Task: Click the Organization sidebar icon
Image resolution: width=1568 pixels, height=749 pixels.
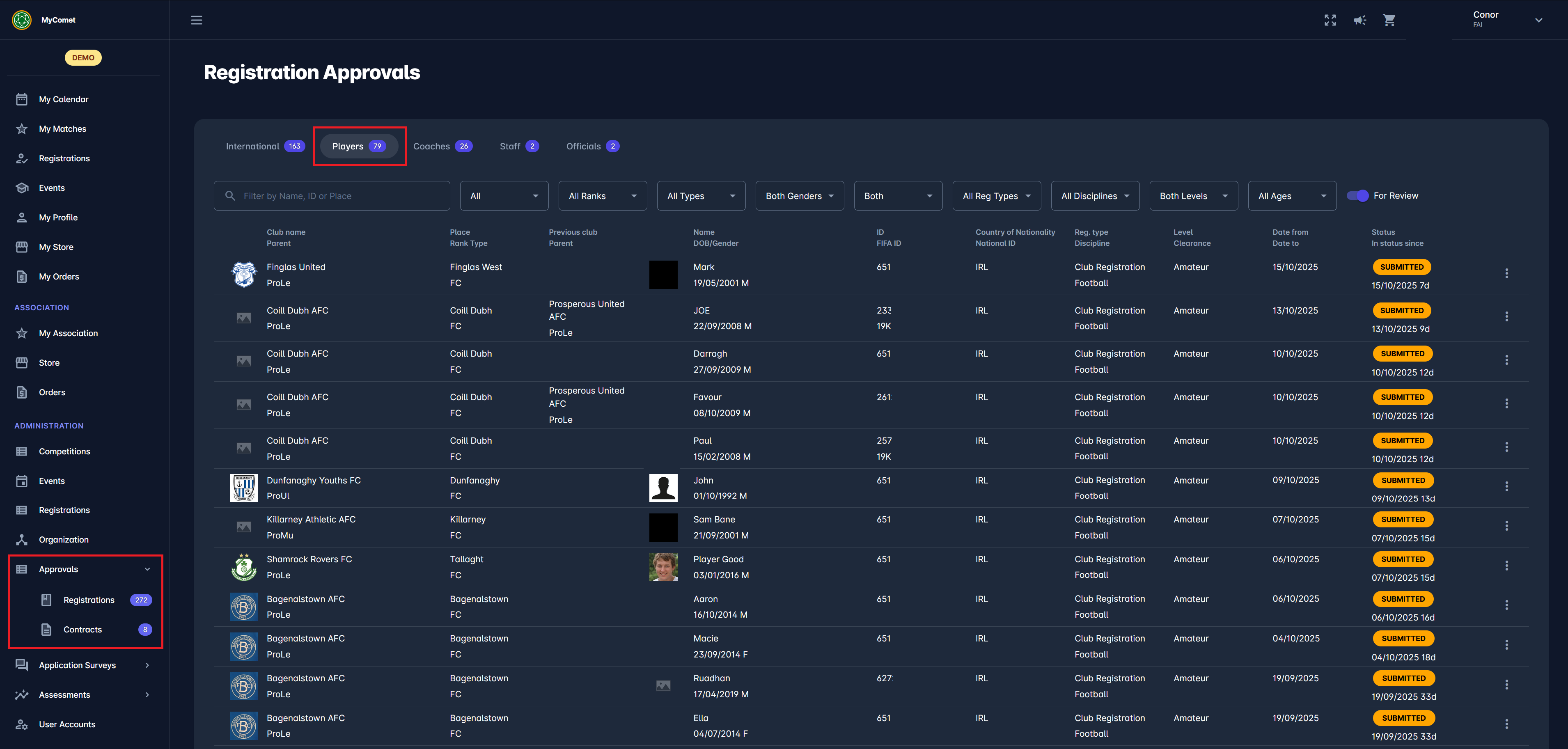Action: pyautogui.click(x=22, y=540)
